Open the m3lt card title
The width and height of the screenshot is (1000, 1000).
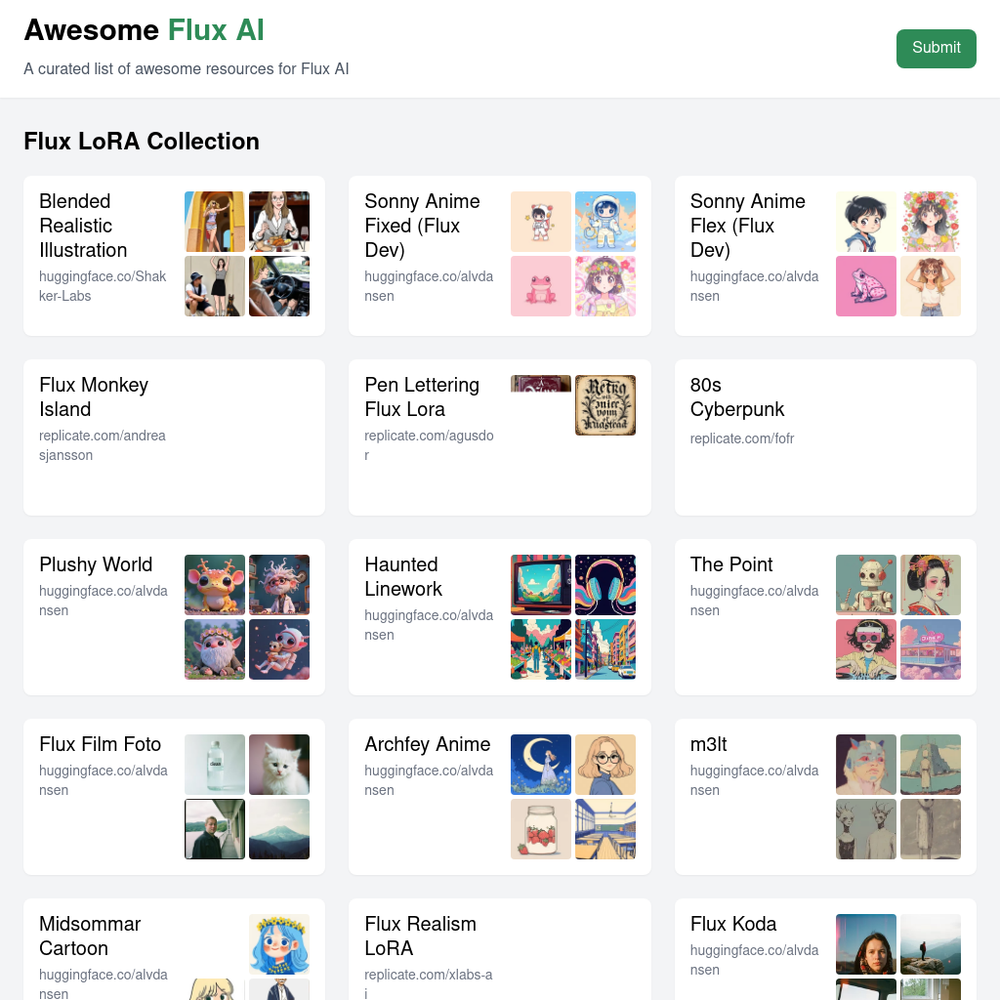point(708,744)
